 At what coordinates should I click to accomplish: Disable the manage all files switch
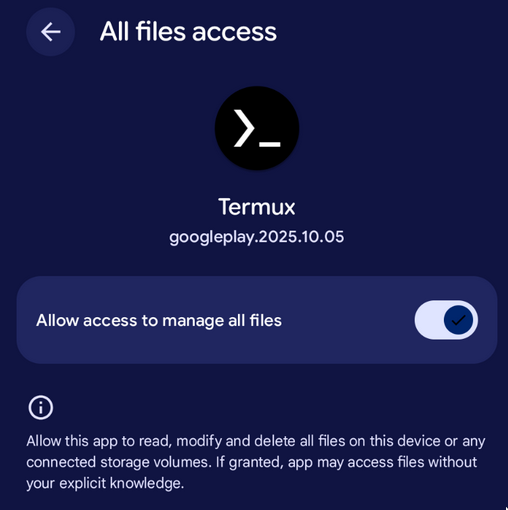446,320
